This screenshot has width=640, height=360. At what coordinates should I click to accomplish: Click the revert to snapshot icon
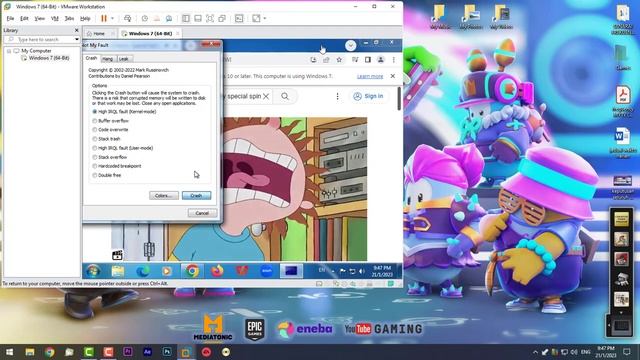click(156, 18)
